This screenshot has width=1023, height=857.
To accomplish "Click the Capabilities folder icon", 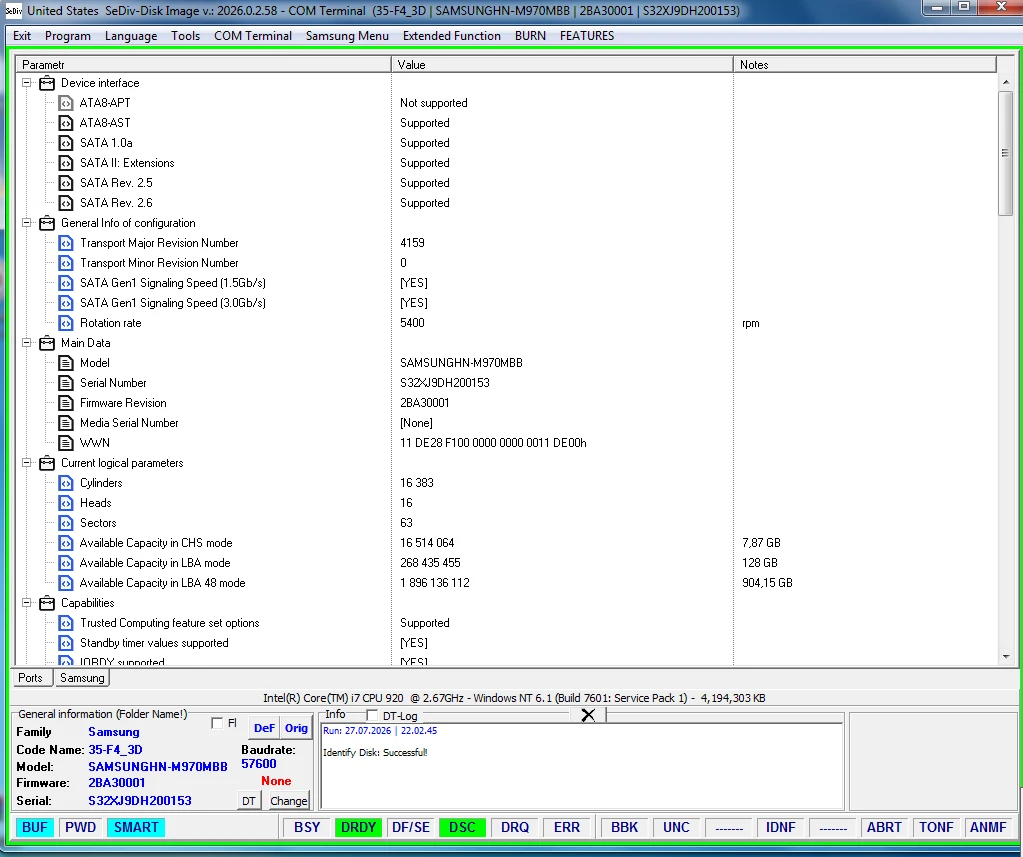I will (x=47, y=603).
